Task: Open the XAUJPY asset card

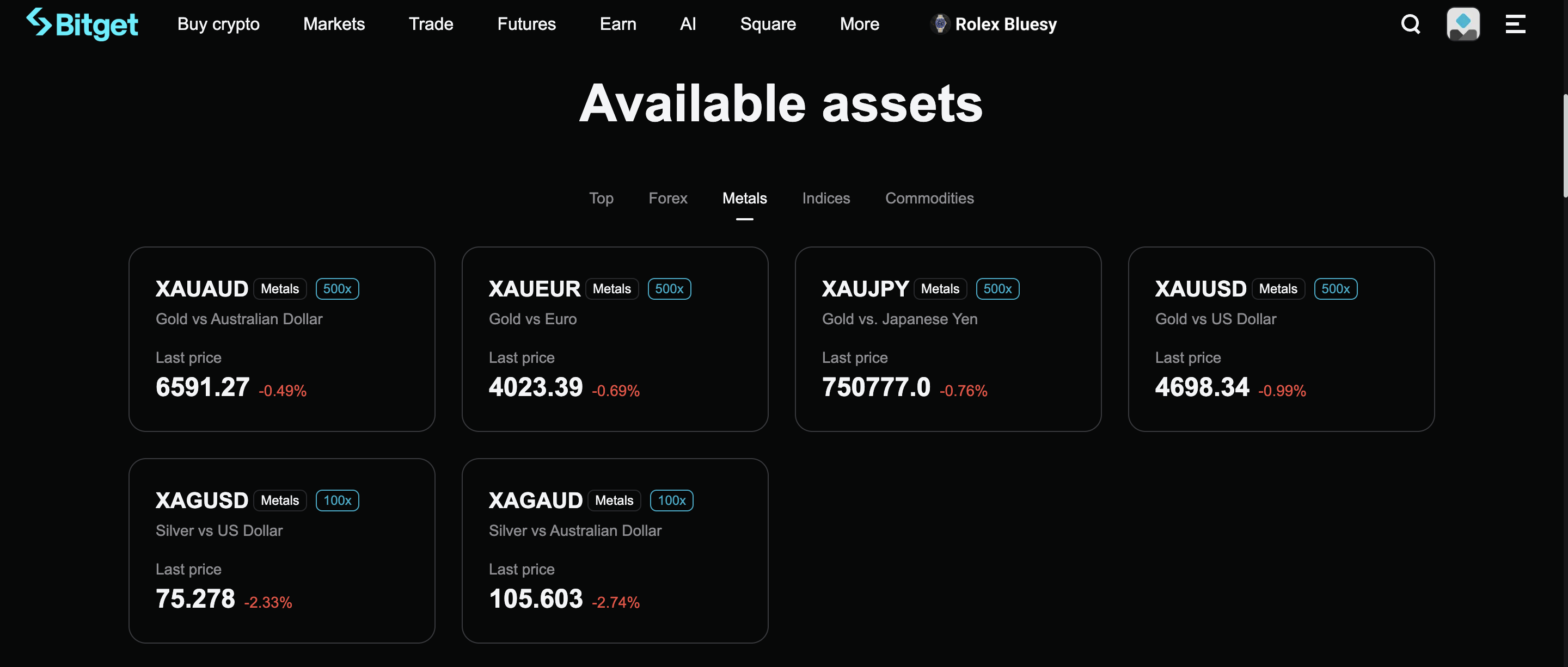Action: point(948,338)
